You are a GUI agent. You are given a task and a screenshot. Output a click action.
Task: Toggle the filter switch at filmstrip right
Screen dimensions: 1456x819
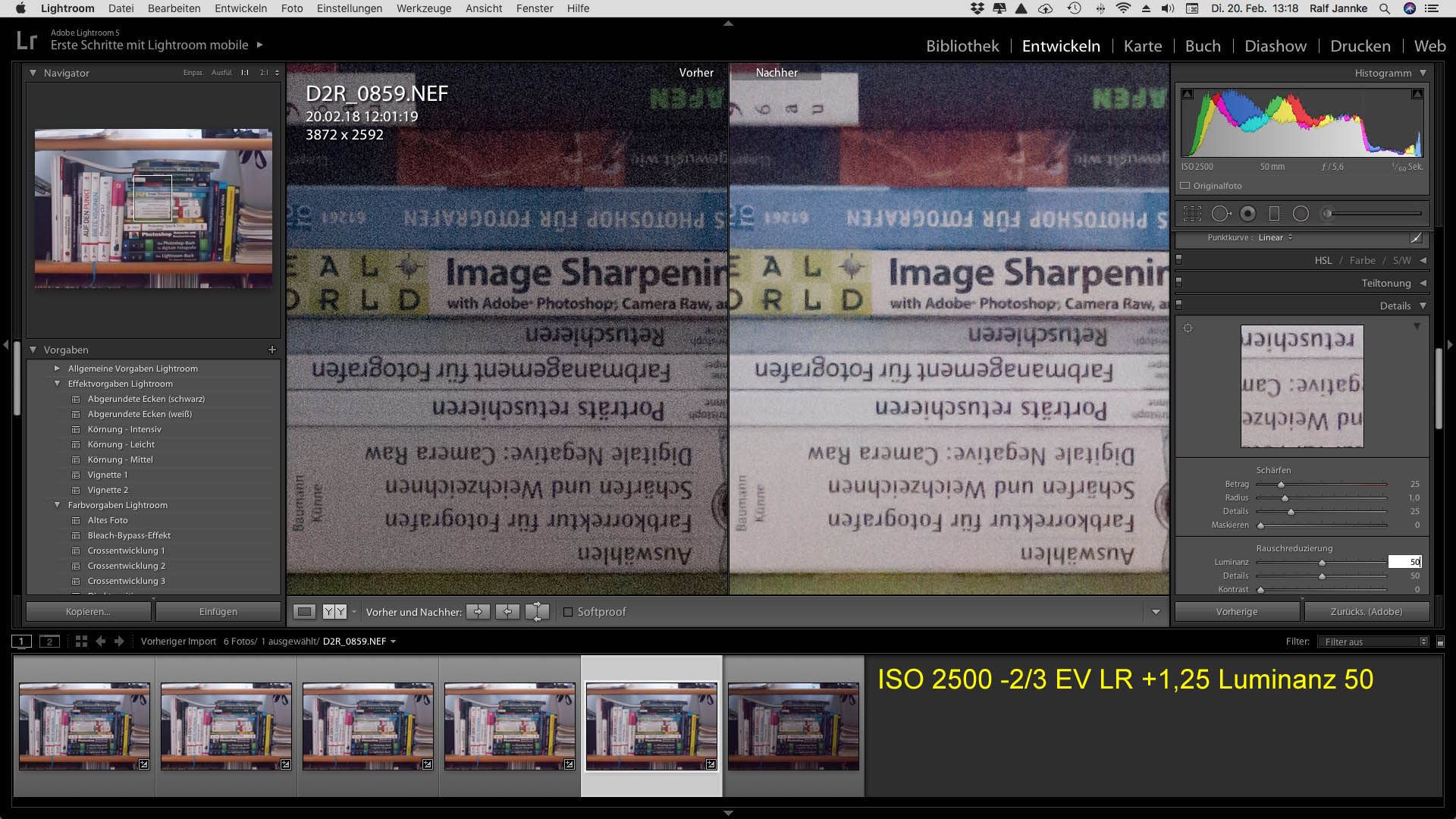[x=1440, y=642]
